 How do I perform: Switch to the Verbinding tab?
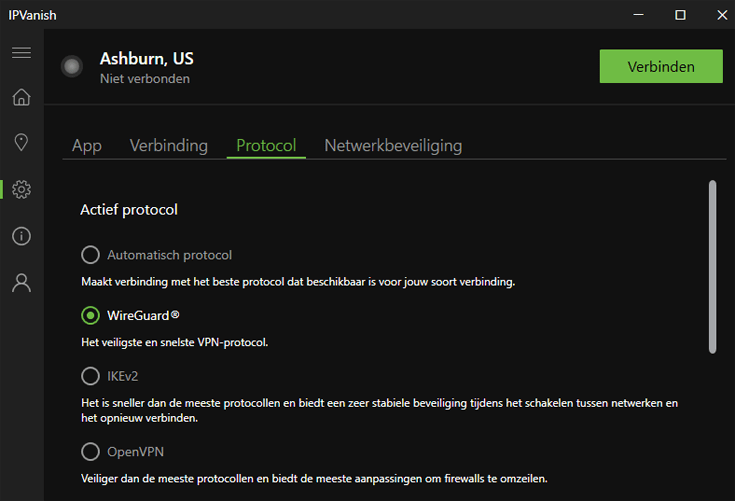click(x=169, y=146)
